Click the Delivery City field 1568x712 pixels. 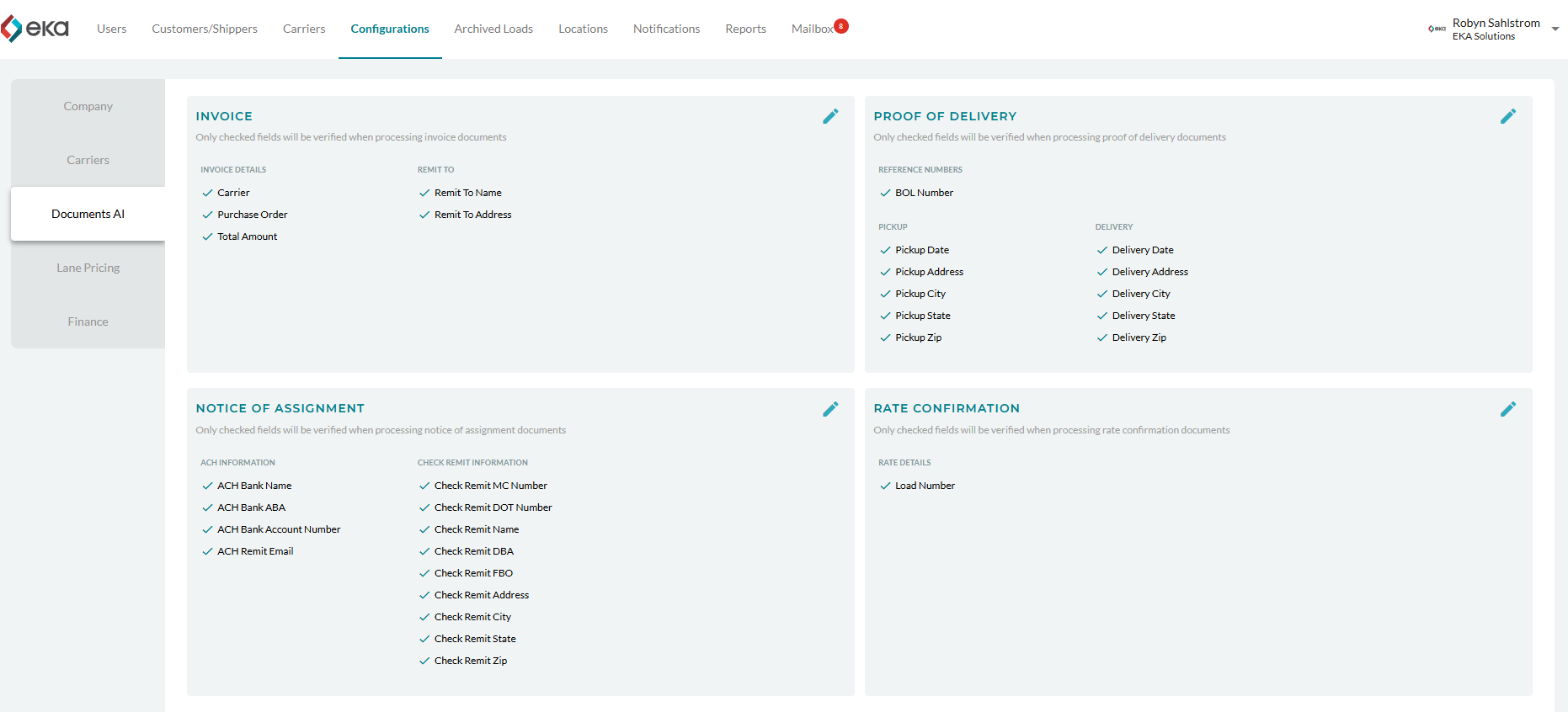pyautogui.click(x=1133, y=294)
